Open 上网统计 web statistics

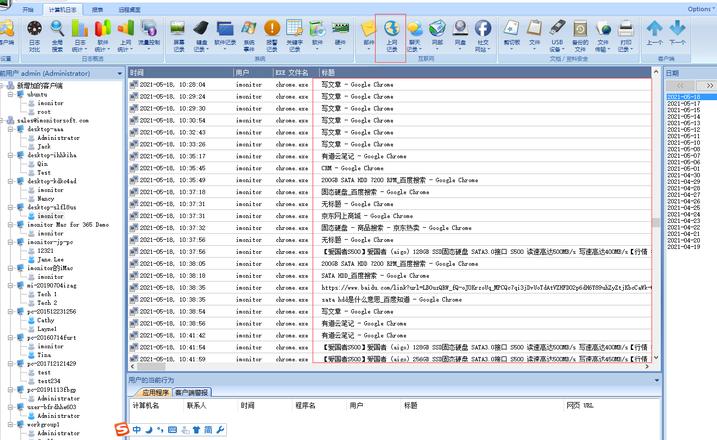coord(126,36)
